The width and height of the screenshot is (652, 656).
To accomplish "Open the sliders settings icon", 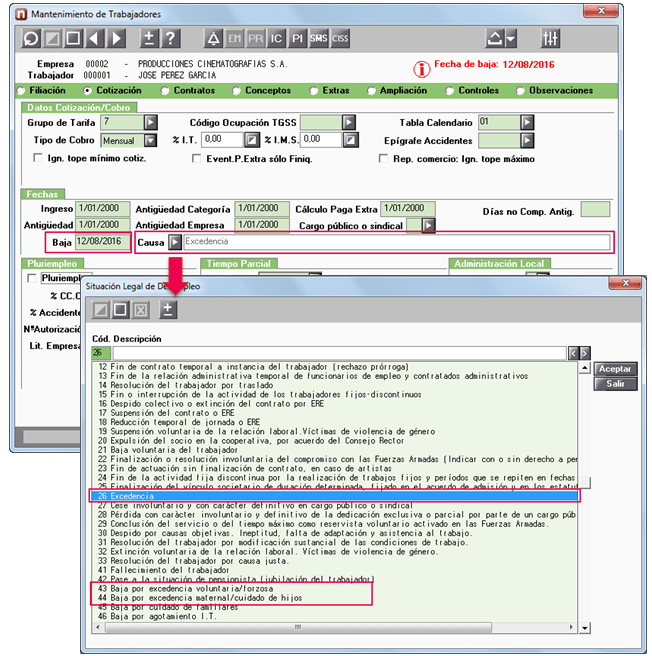I will [x=550, y=38].
